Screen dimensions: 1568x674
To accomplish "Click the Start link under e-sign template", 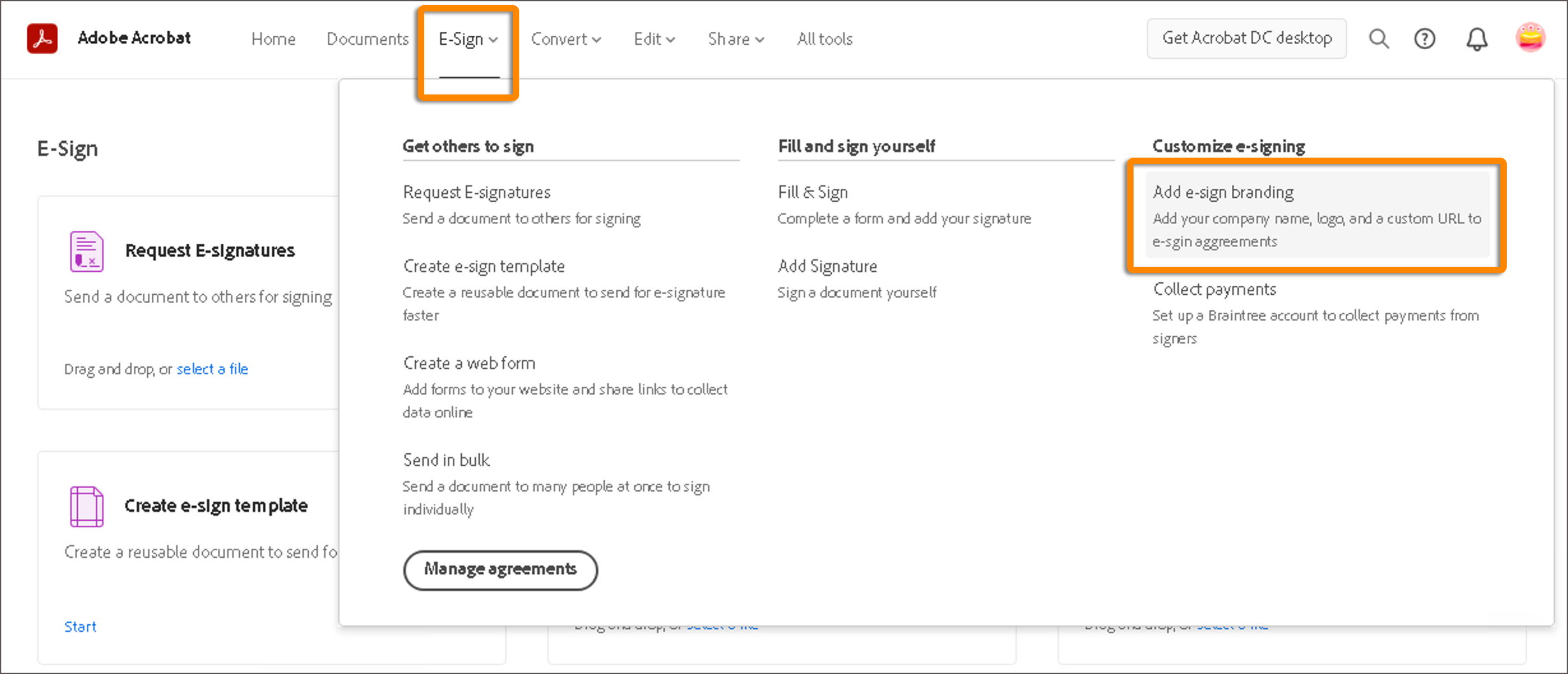I will (x=80, y=627).
